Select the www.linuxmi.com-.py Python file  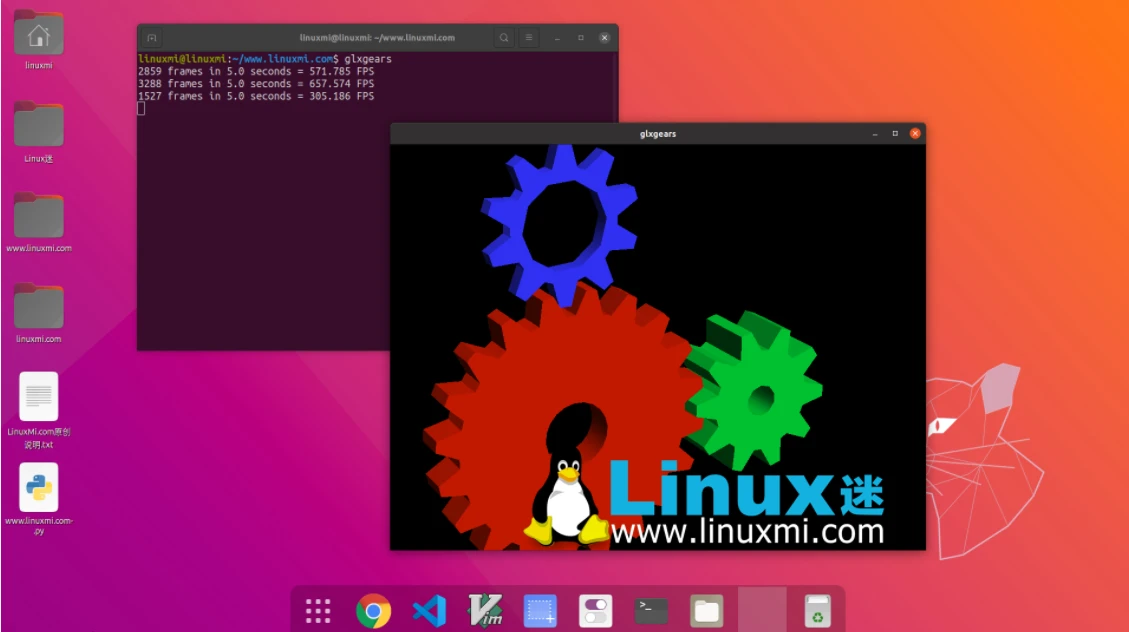click(38, 487)
